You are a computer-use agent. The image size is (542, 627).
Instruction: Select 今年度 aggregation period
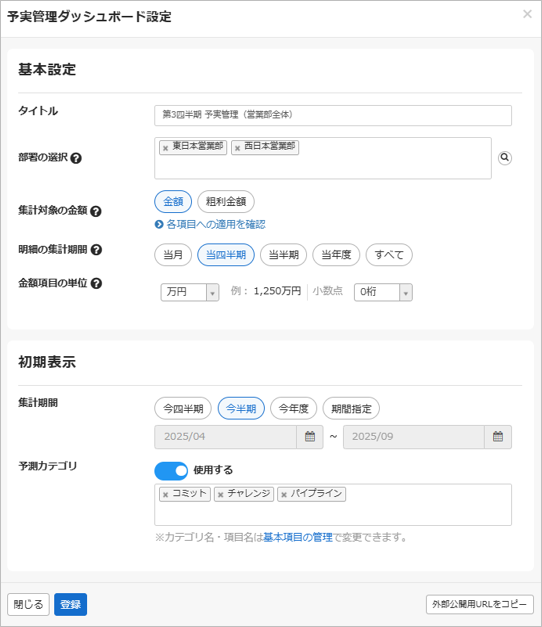294,408
